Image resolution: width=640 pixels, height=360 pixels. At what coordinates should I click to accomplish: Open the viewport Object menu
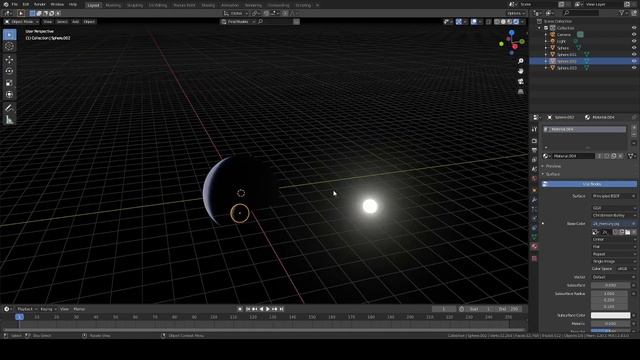pos(89,22)
